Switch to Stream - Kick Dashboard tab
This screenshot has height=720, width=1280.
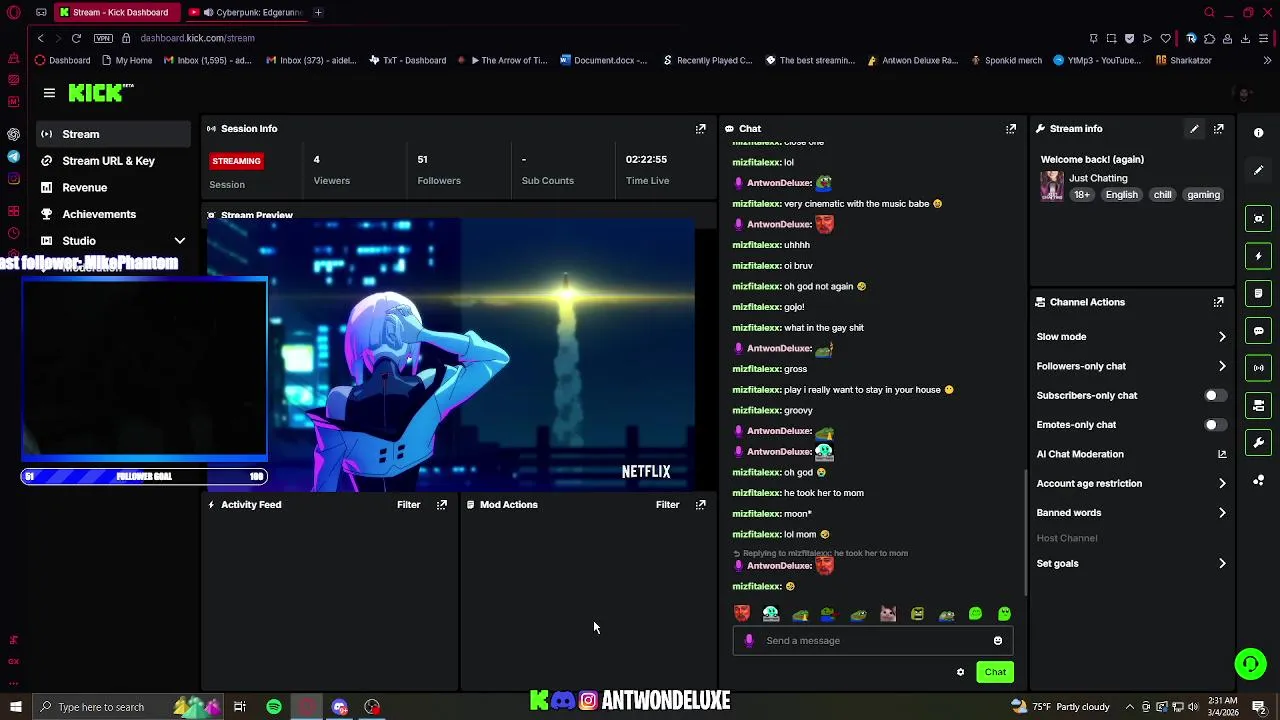[118, 13]
